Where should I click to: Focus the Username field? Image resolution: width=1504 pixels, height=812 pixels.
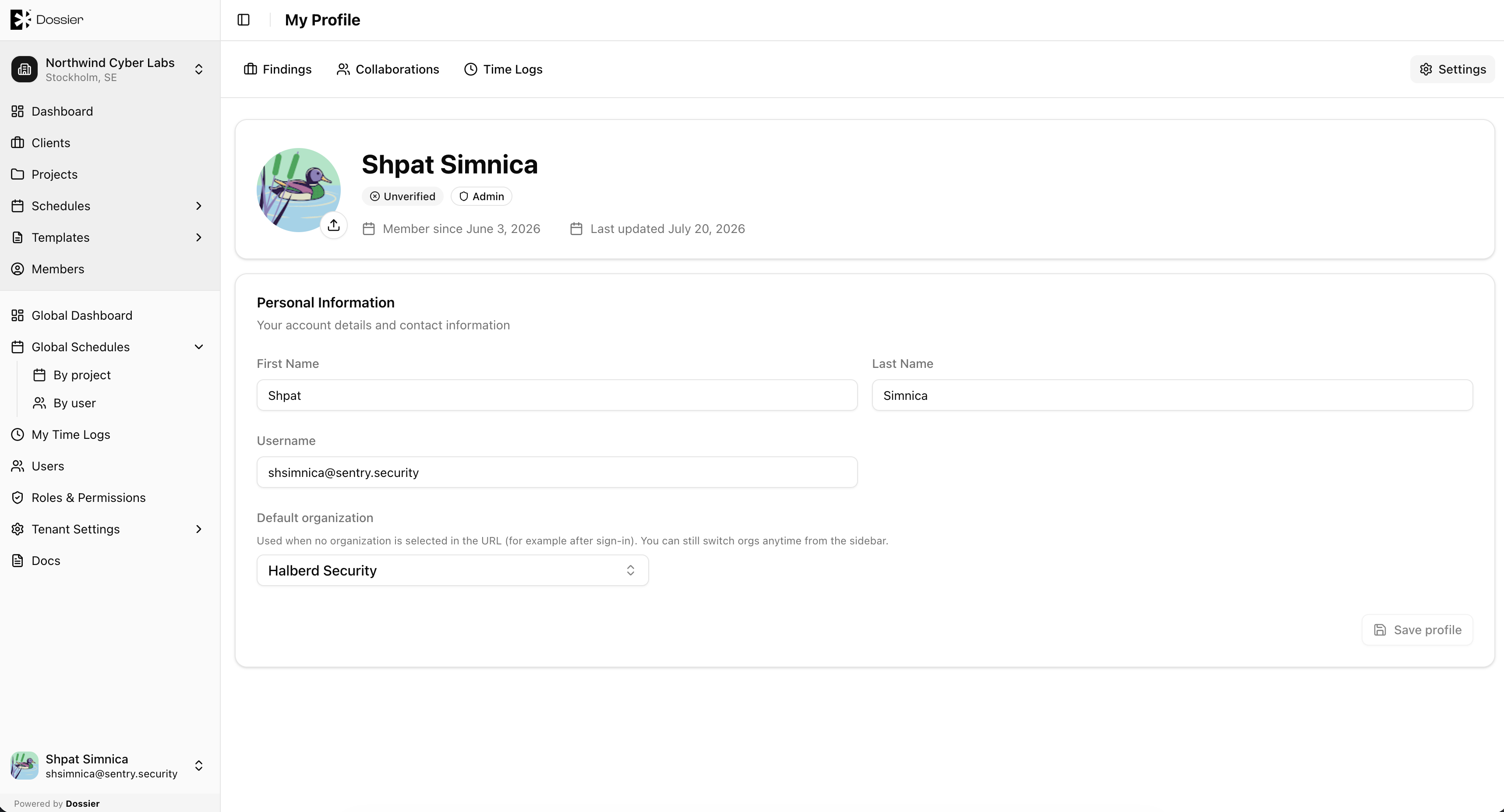(557, 472)
